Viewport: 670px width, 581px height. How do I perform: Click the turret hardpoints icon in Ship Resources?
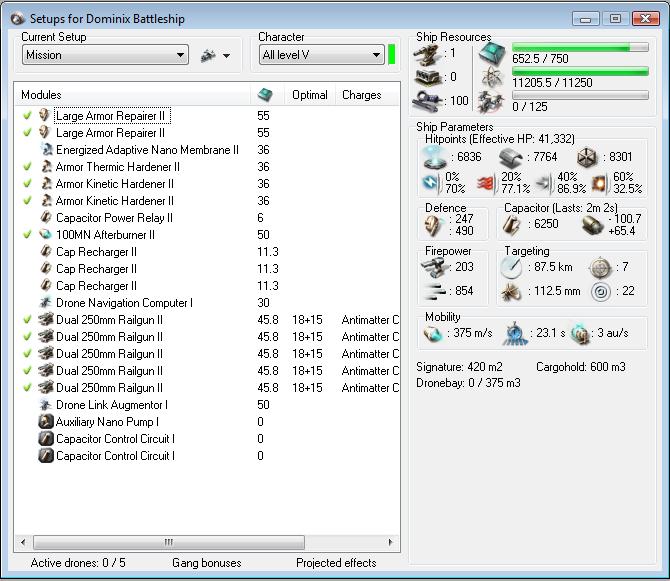click(x=427, y=54)
